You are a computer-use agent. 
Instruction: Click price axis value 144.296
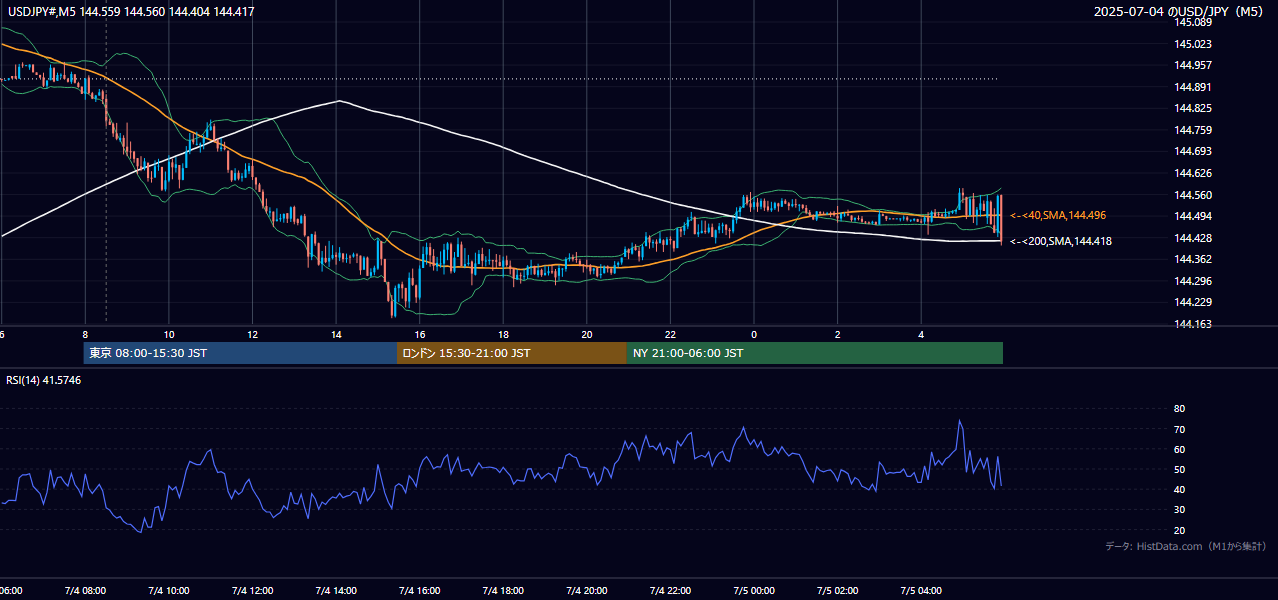click(1192, 281)
